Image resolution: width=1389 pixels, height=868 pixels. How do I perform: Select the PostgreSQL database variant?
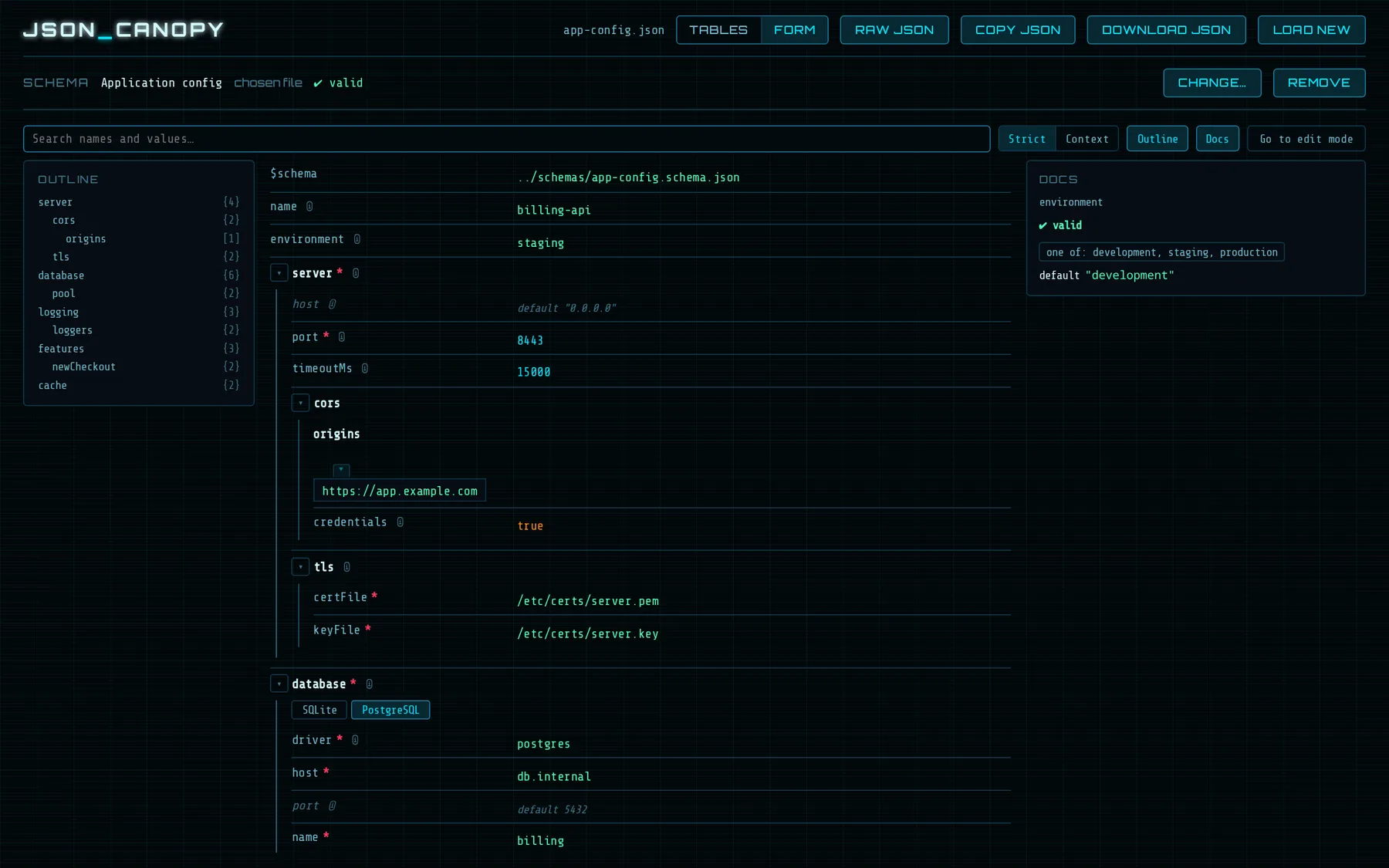point(390,711)
